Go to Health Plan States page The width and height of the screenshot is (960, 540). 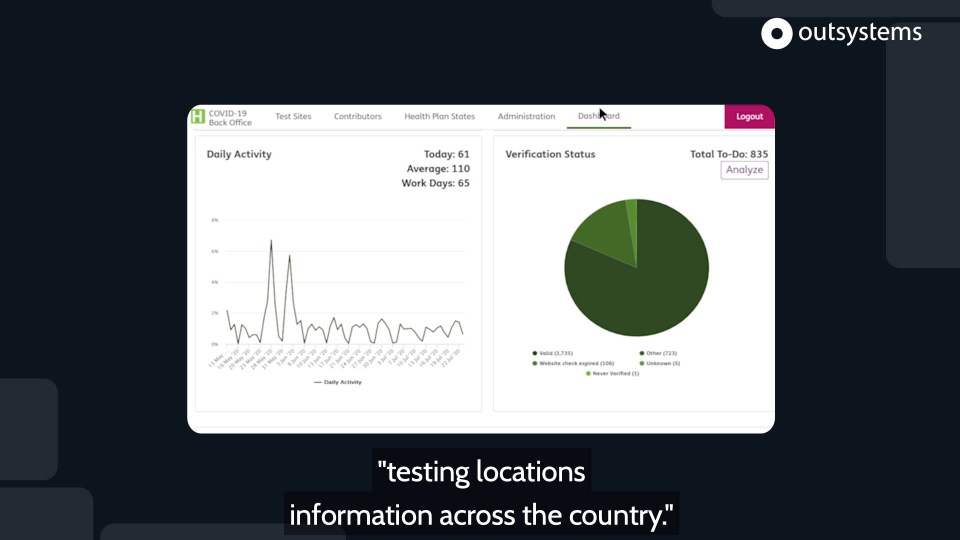point(440,116)
